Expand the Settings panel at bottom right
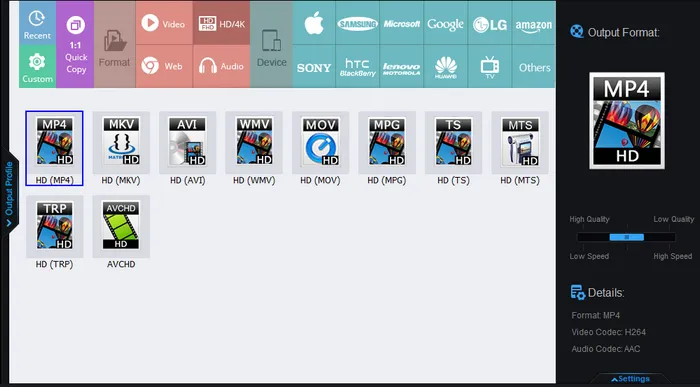 (631, 379)
